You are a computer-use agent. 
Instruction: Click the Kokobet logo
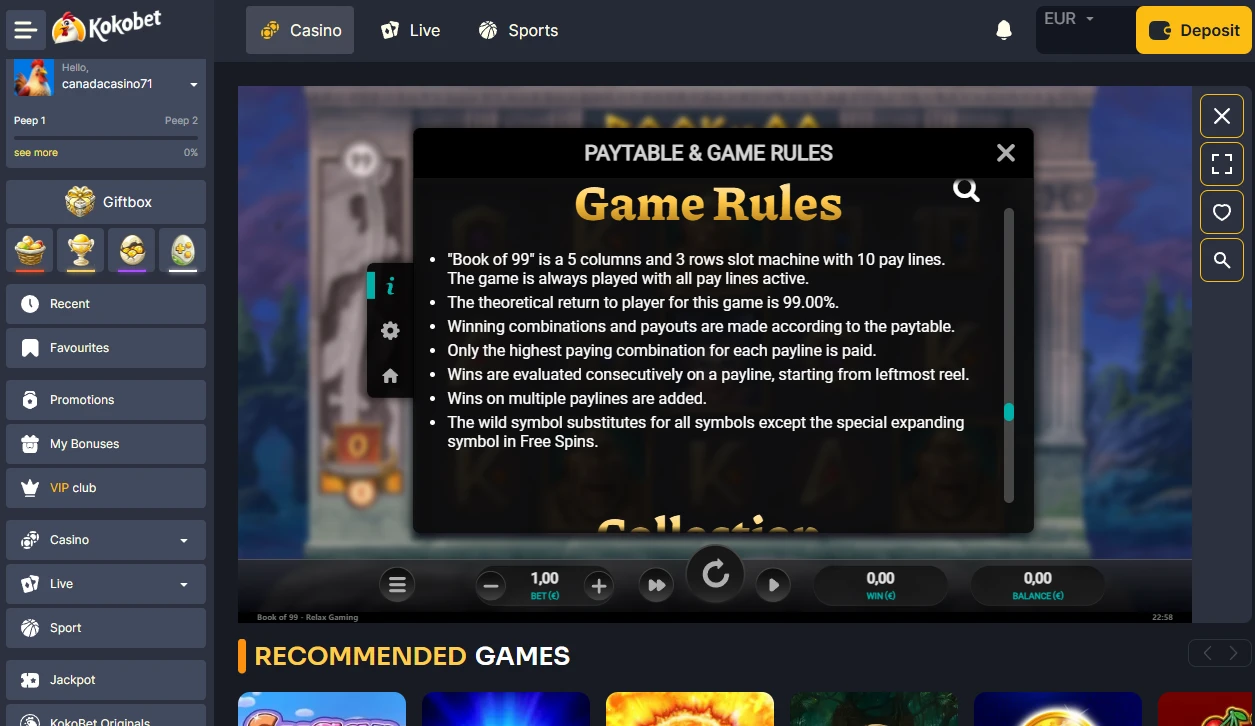tap(107, 28)
